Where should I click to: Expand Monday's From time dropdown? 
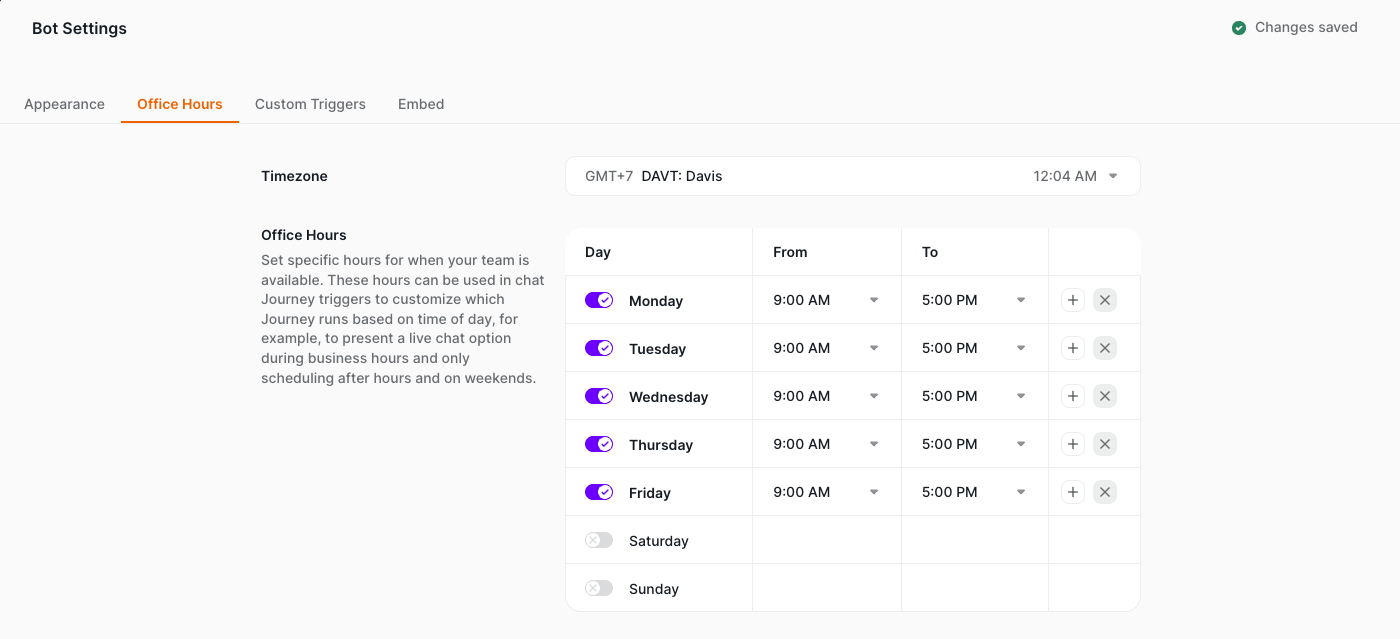click(826, 300)
